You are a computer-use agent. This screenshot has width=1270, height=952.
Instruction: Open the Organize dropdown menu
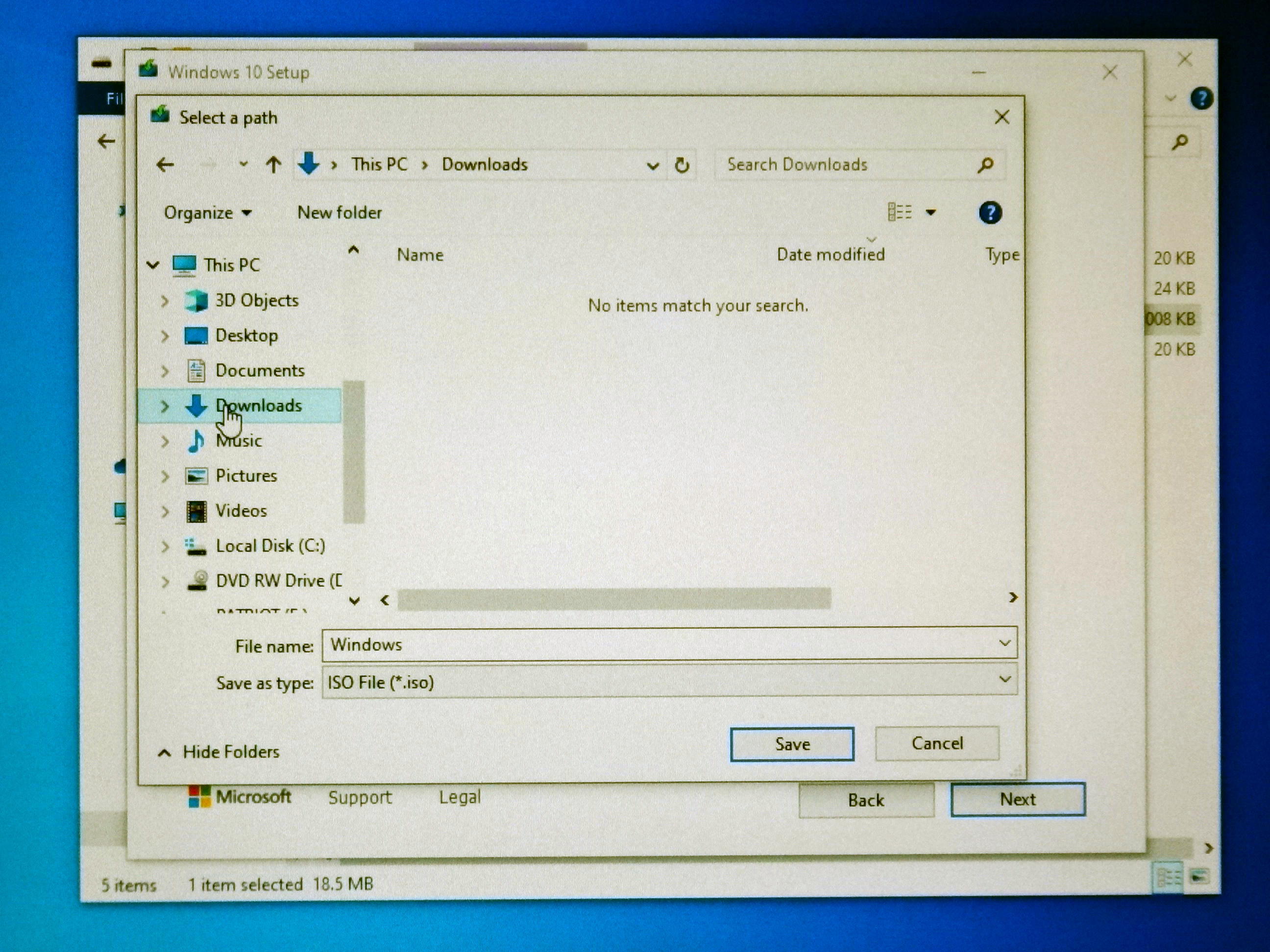point(207,213)
